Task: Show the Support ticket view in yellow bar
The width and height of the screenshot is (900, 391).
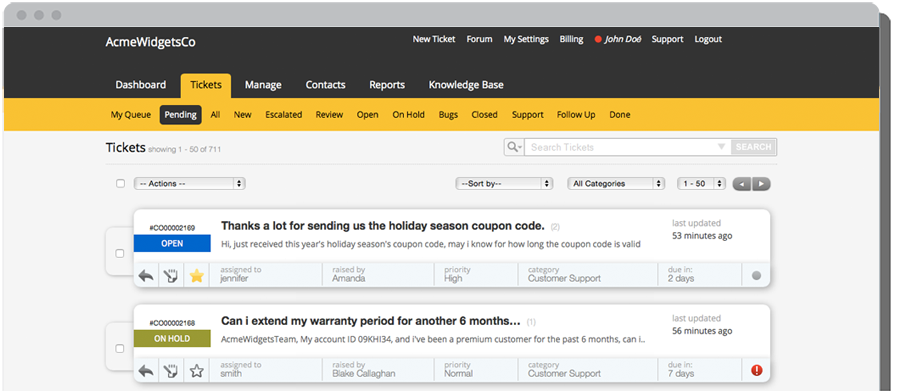Action: pos(527,115)
